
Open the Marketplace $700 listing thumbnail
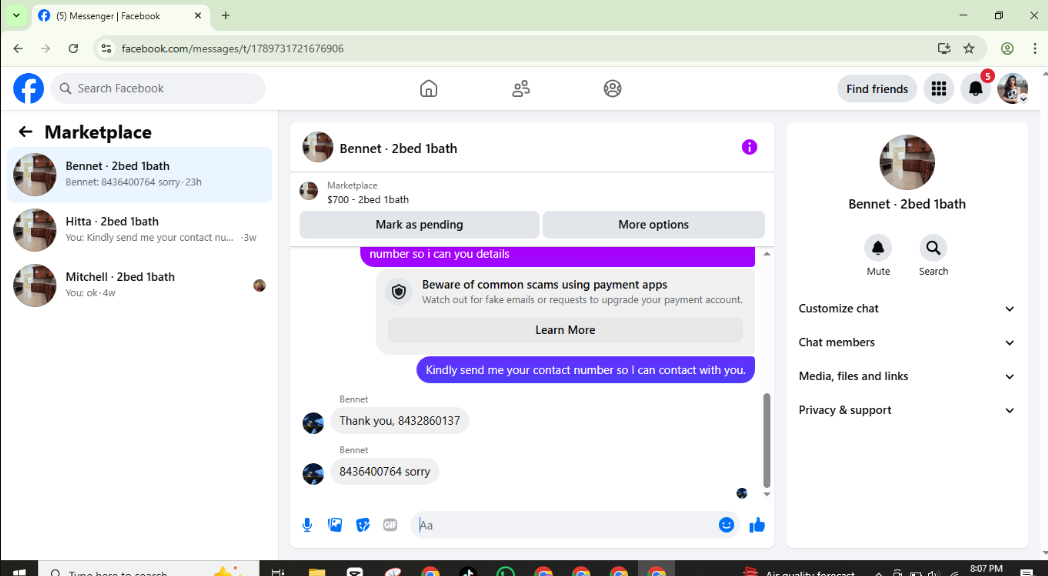coord(308,191)
